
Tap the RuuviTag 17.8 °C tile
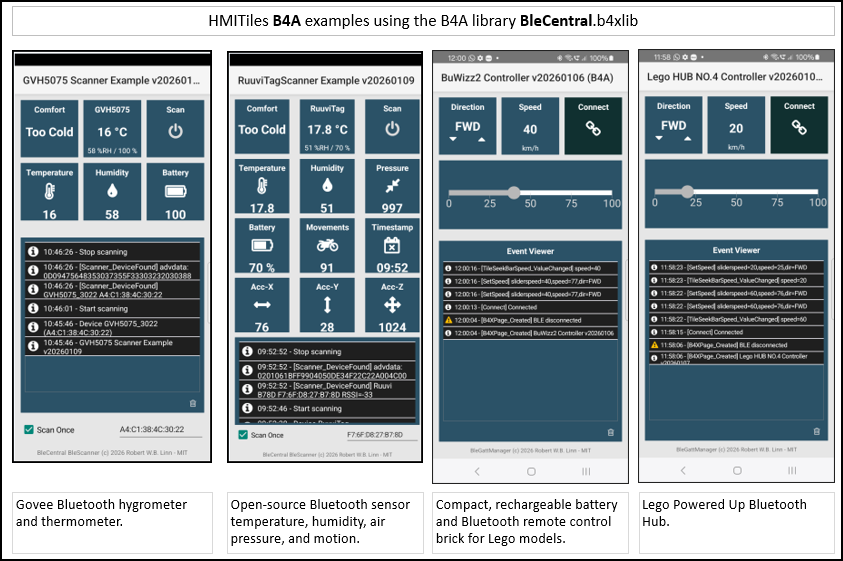tap(327, 126)
